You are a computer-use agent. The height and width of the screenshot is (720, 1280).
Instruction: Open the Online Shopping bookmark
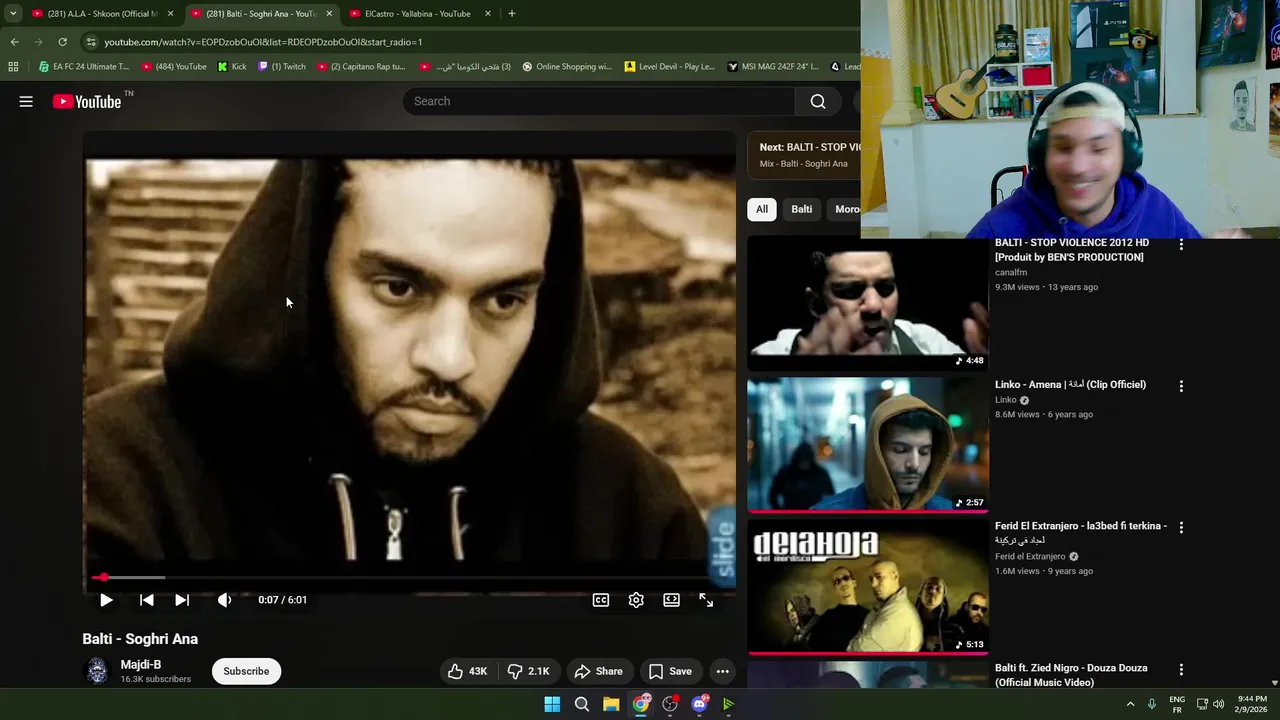tap(567, 67)
